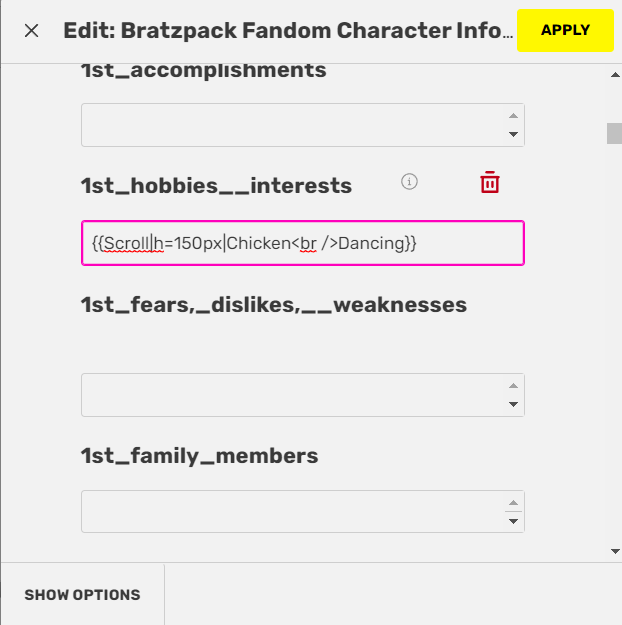This screenshot has height=625, width=622.
Task: Click down arrow in 1st_family_members box
Action: point(514,521)
